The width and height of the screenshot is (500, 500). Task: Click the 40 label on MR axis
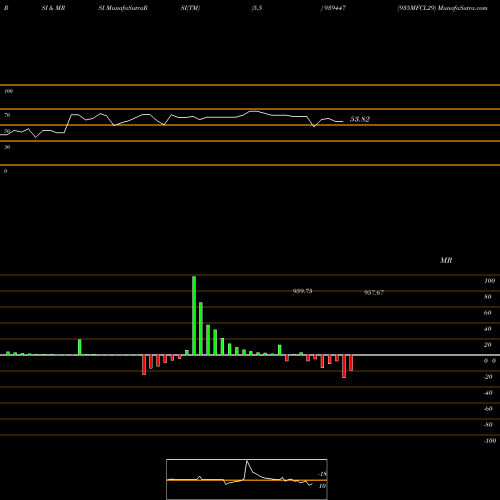click(488, 329)
